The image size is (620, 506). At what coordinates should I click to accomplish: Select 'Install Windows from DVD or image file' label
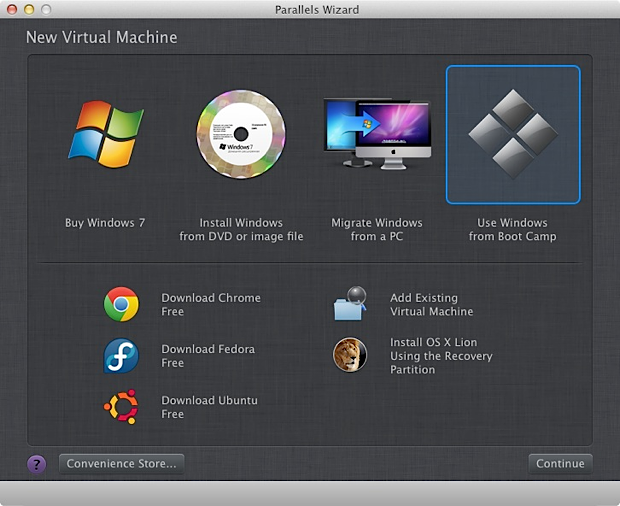coord(241,230)
